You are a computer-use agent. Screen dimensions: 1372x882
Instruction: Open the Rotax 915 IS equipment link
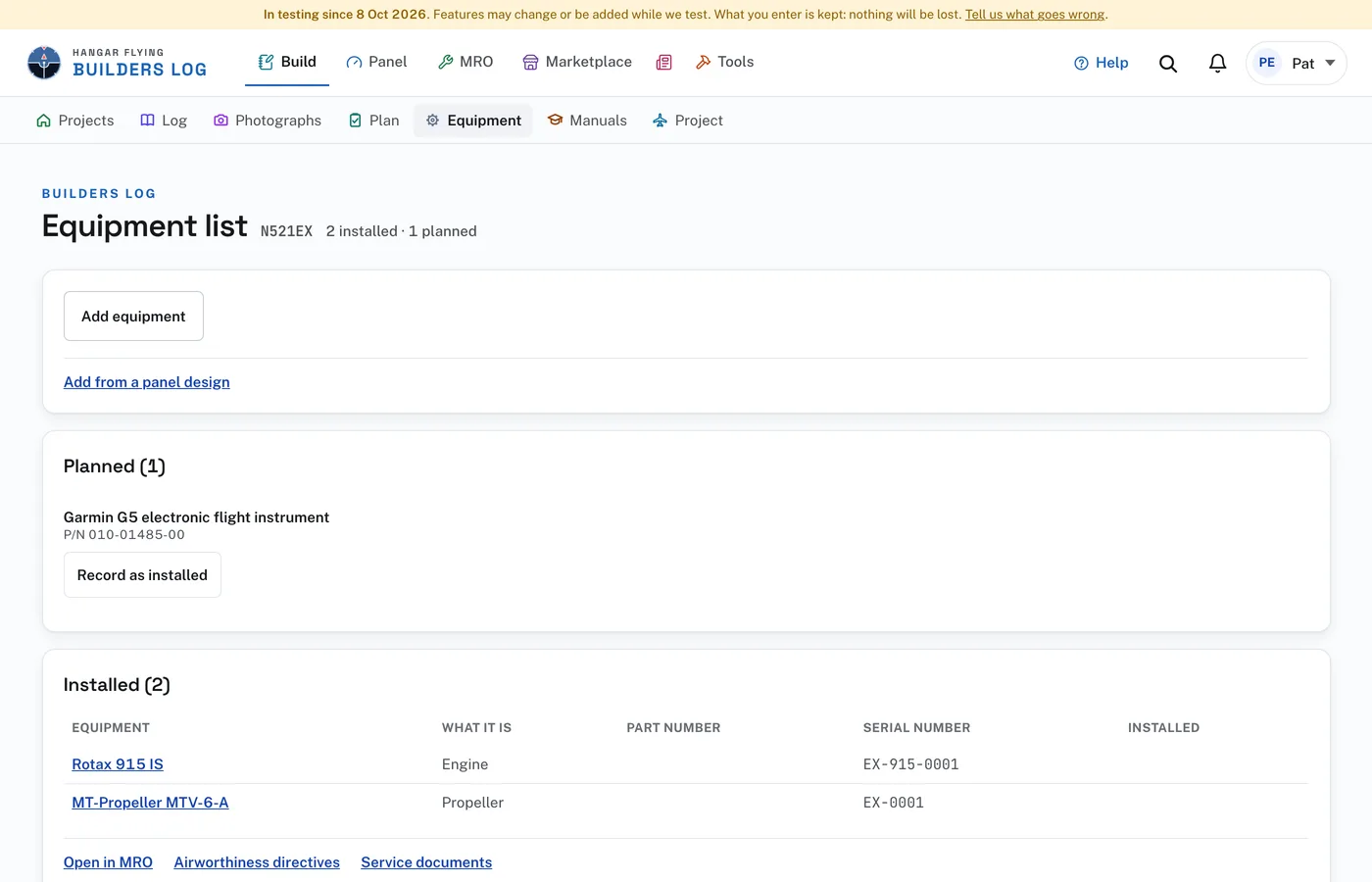[x=118, y=764]
